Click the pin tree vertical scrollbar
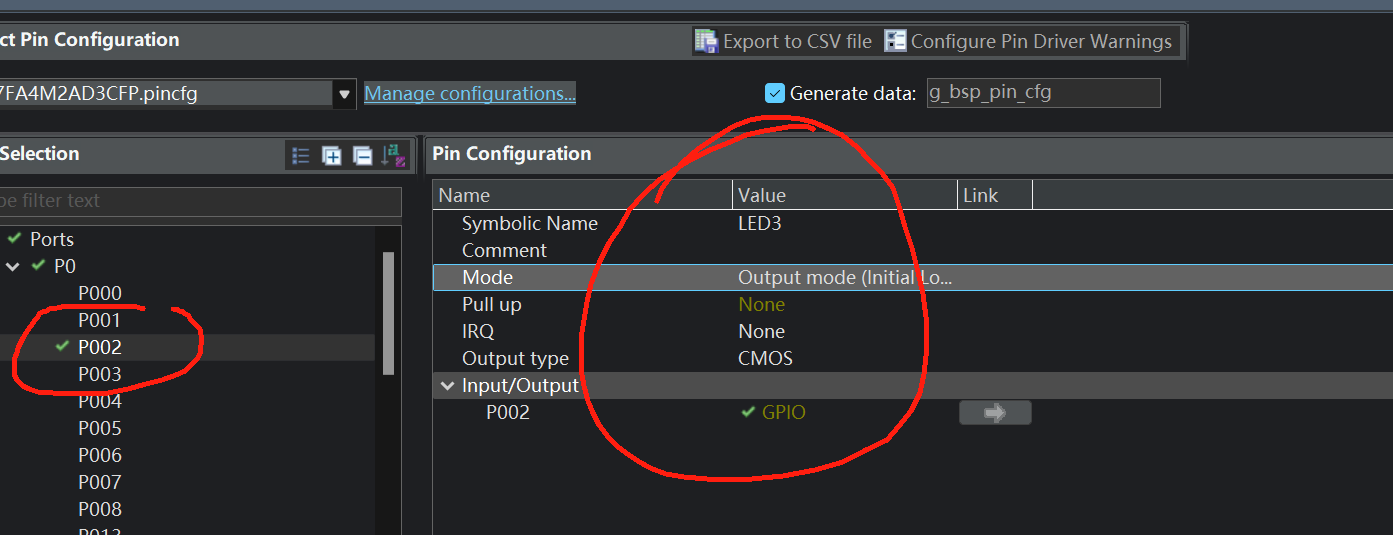Viewport: 1393px width, 535px height. point(388,313)
